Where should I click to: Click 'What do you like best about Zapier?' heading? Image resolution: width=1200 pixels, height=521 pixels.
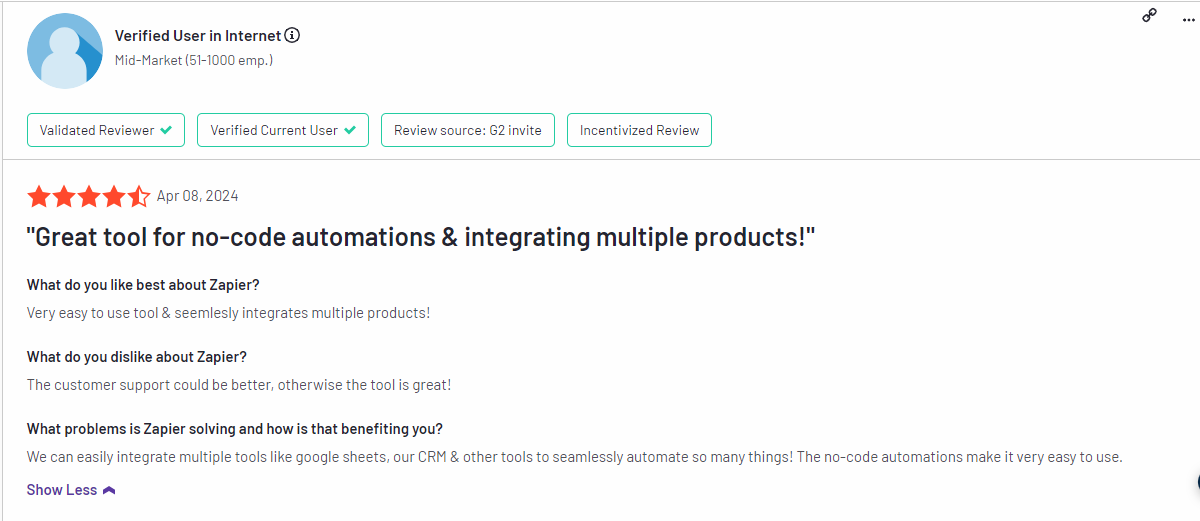143,285
